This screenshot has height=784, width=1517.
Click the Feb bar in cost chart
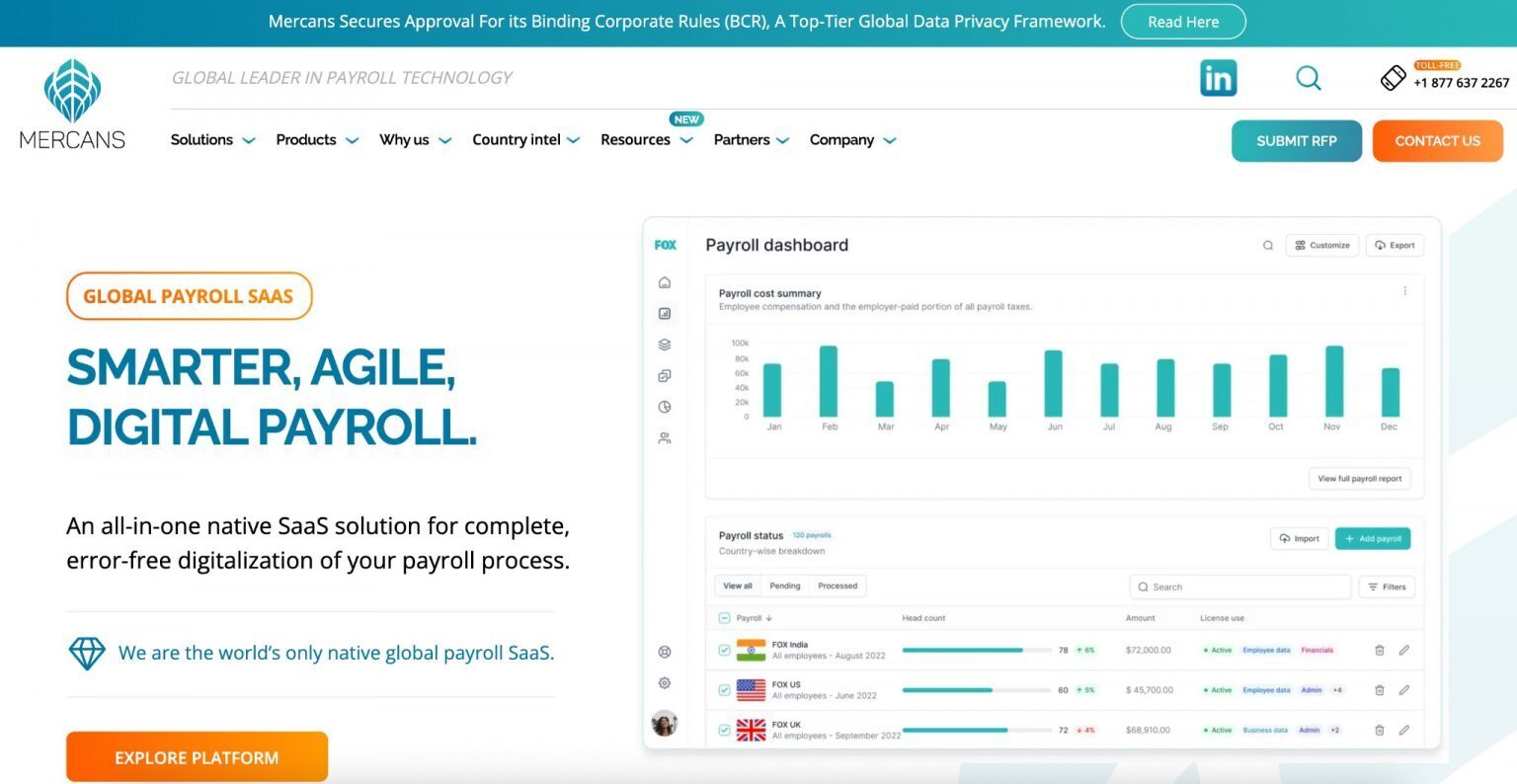click(x=829, y=381)
